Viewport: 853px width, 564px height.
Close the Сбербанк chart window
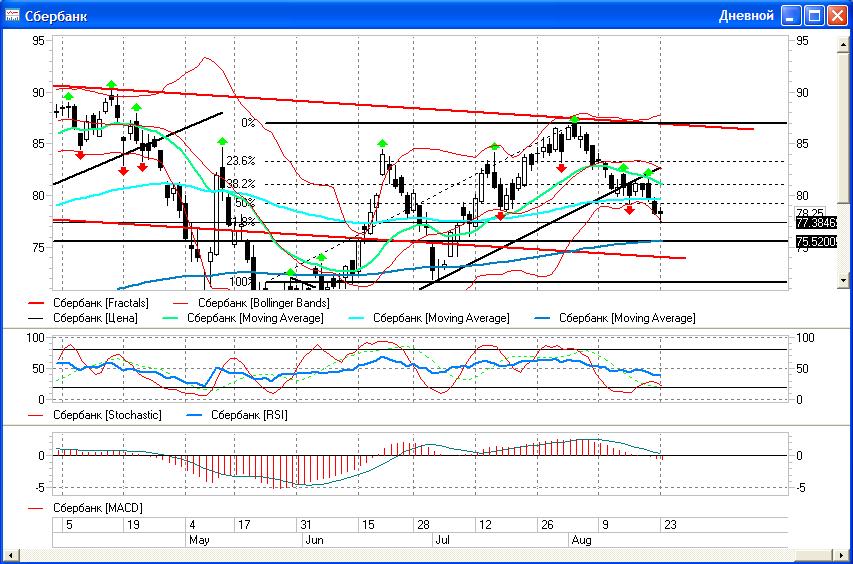(x=837, y=16)
